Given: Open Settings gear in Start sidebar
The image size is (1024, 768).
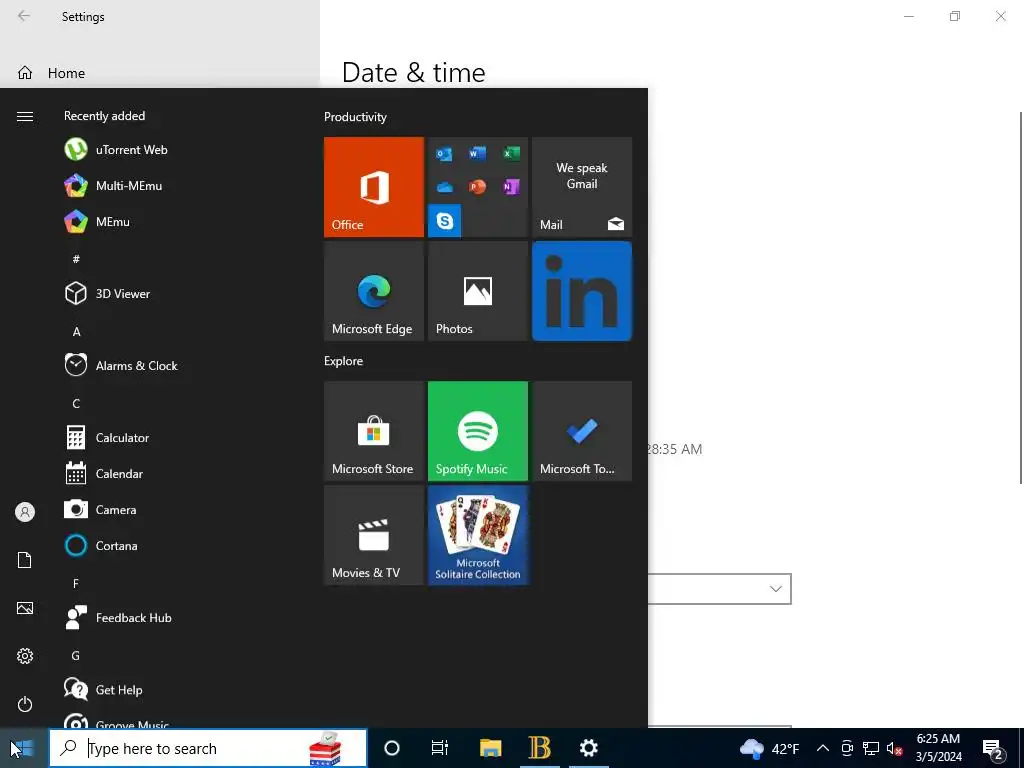Looking at the screenshot, I should (x=25, y=656).
